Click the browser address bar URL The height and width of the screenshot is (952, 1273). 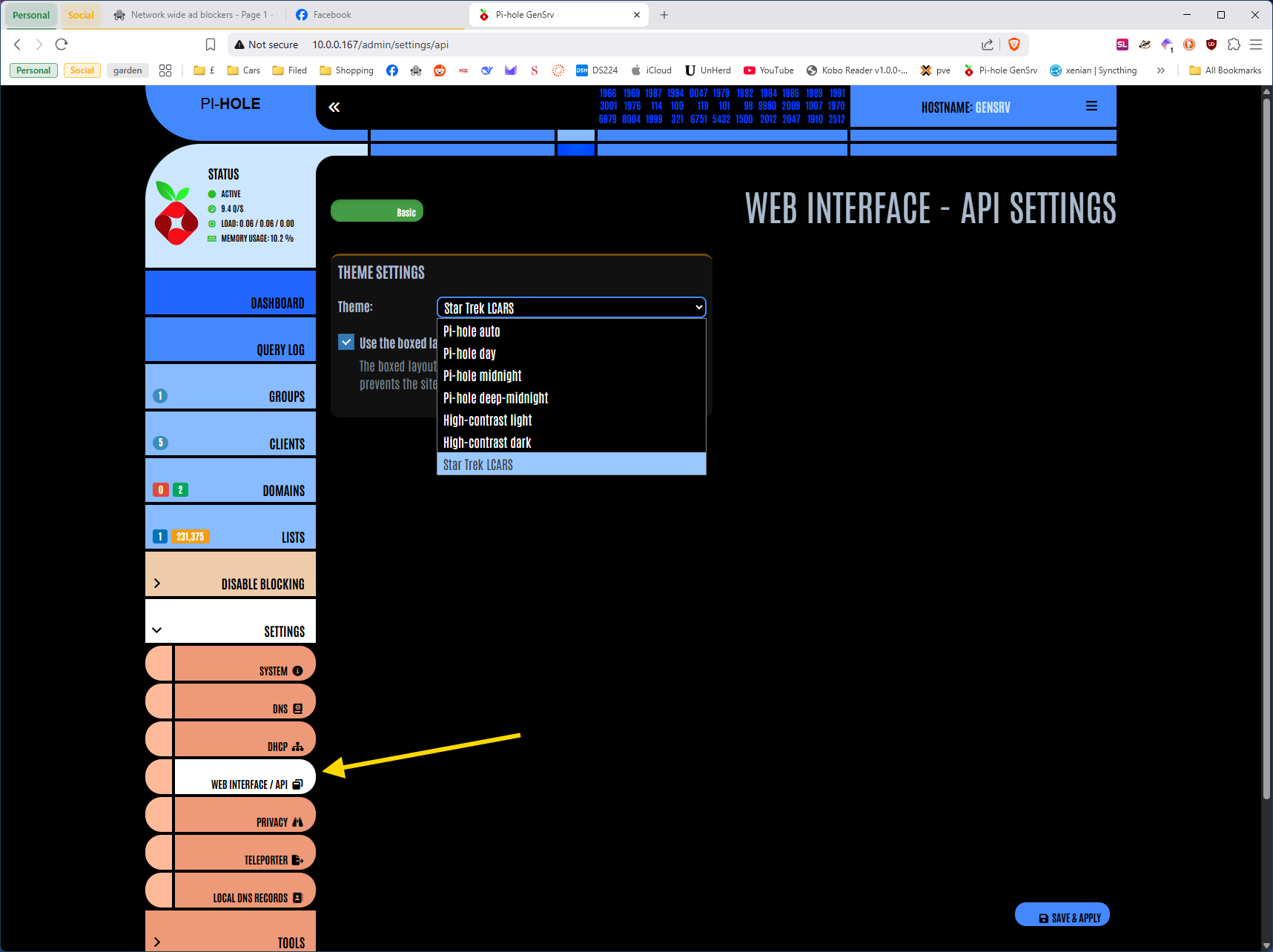[380, 44]
